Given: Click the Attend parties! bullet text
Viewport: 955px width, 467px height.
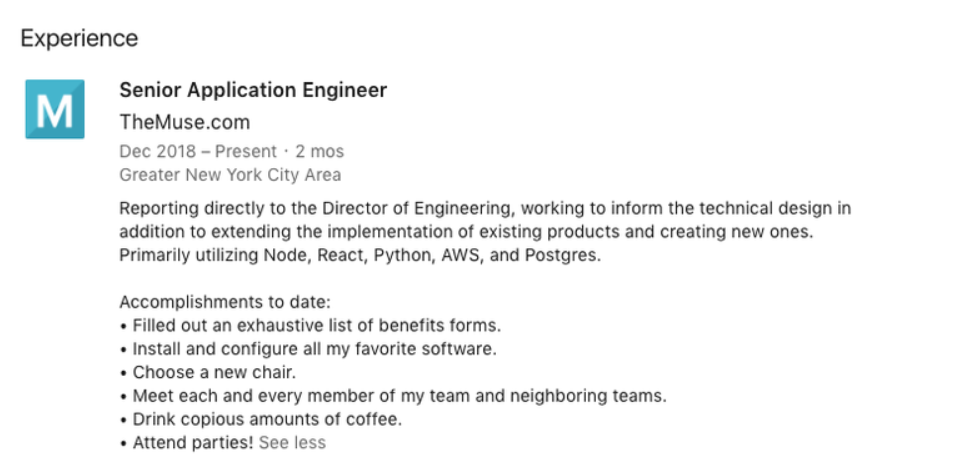Looking at the screenshot, I should (186, 443).
